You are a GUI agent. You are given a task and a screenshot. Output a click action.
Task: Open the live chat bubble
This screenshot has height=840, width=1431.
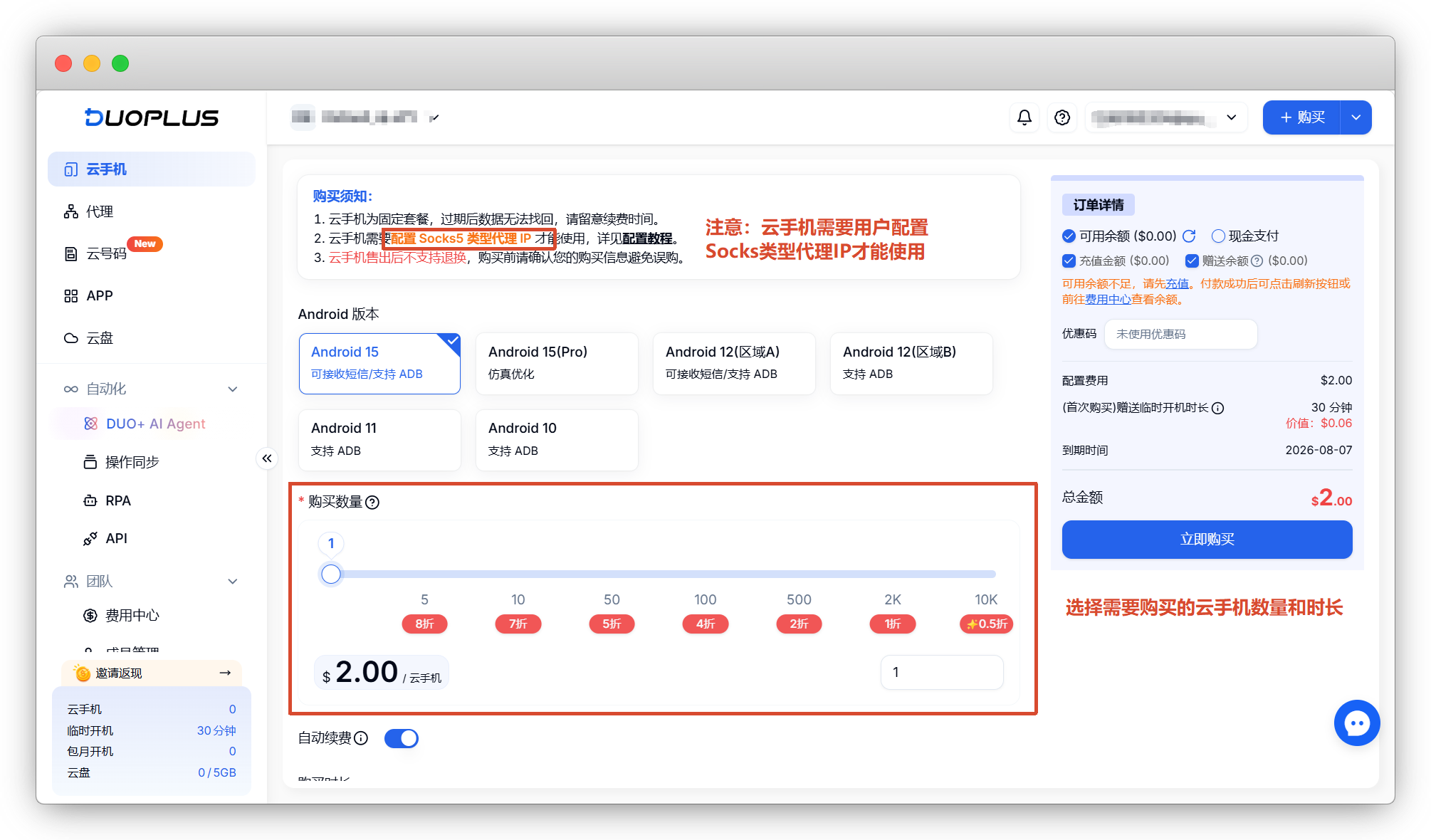1357,723
